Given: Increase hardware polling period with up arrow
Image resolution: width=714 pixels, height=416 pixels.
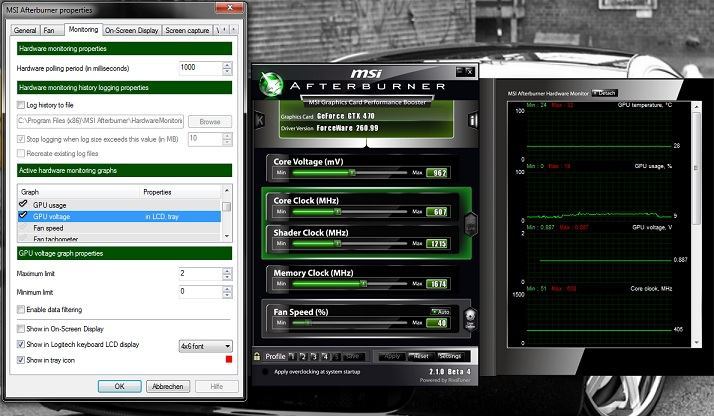Looking at the screenshot, I should point(227,65).
